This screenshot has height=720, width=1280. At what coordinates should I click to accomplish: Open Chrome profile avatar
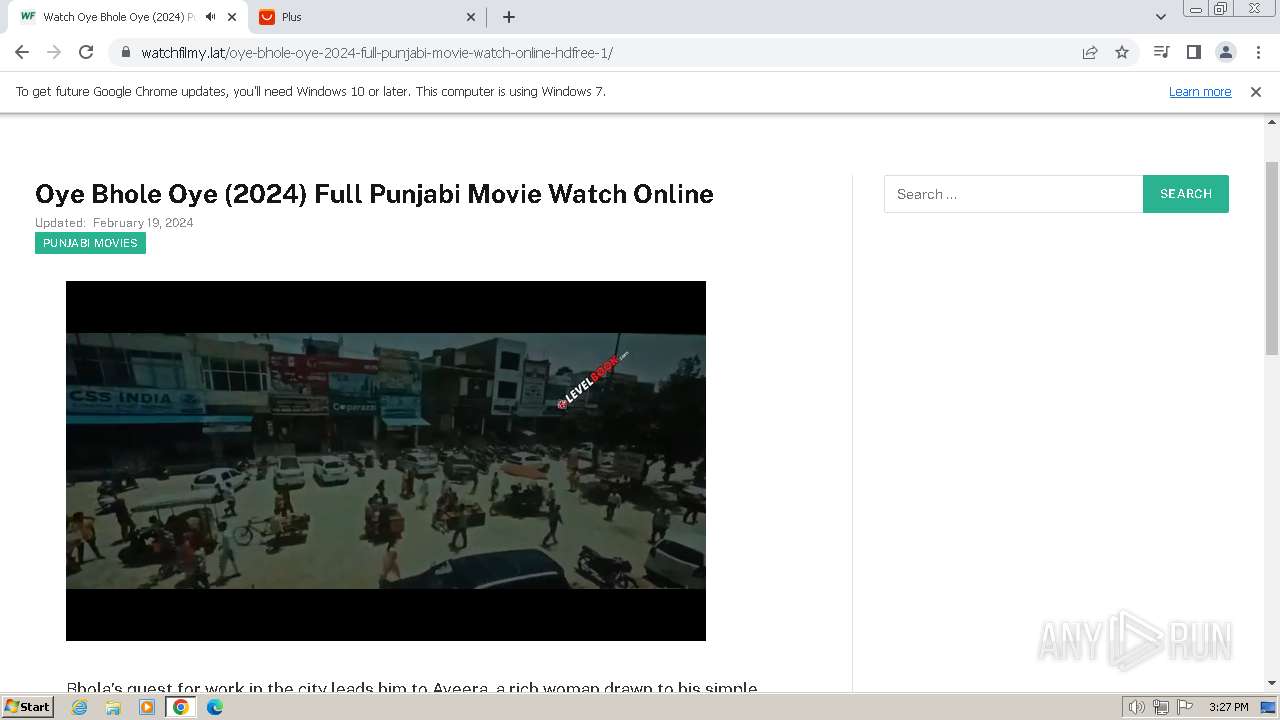click(1225, 52)
